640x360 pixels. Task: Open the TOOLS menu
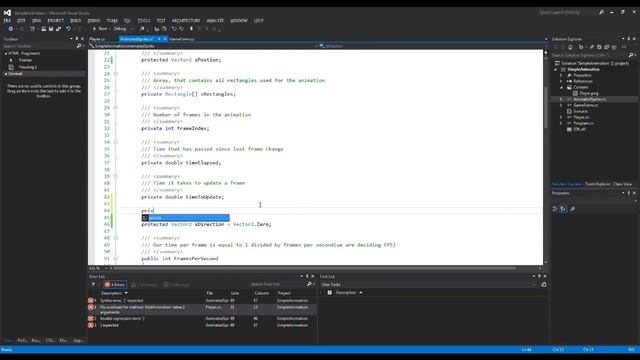144,20
